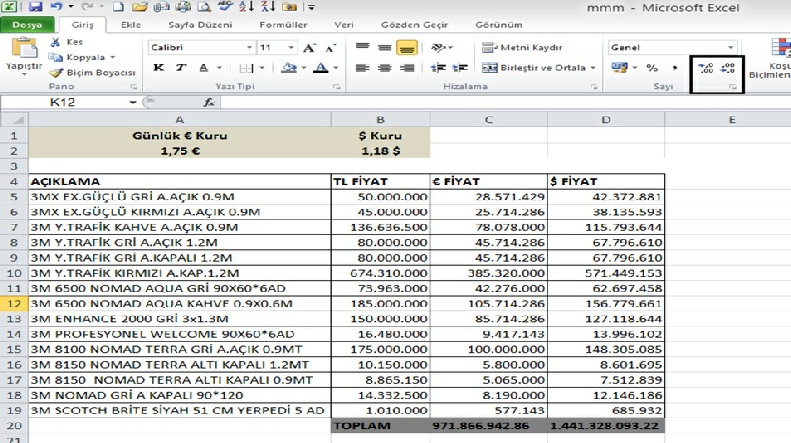Image resolution: width=791 pixels, height=443 pixels.
Task: Cut selection with Kes
Action: 67,42
